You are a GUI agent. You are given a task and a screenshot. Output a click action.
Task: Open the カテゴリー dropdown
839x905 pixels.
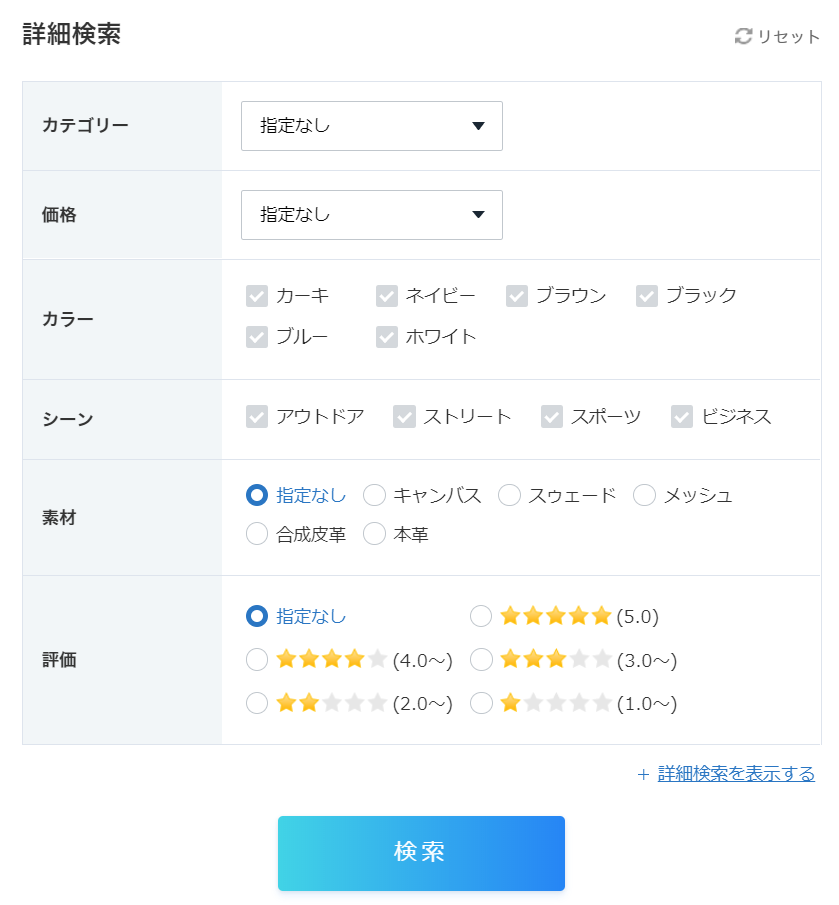pyautogui.click(x=371, y=126)
